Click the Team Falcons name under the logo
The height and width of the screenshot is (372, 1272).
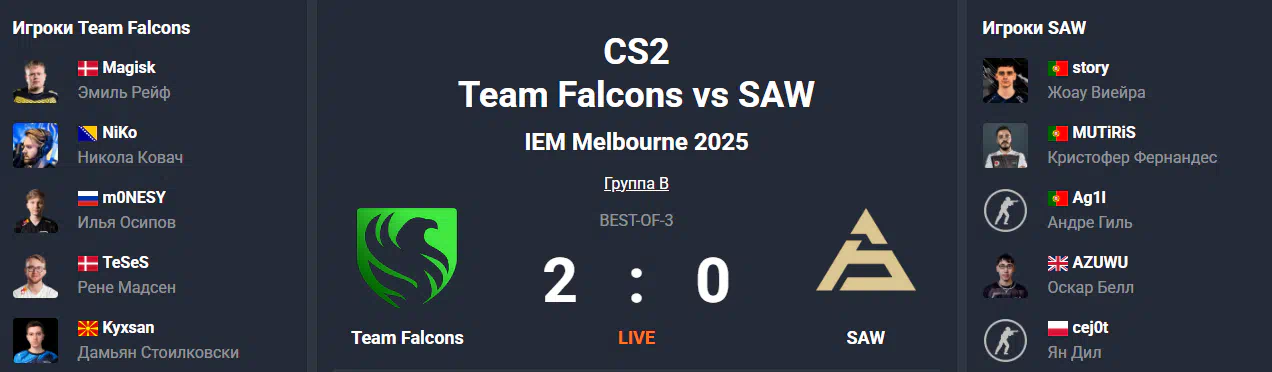click(407, 338)
